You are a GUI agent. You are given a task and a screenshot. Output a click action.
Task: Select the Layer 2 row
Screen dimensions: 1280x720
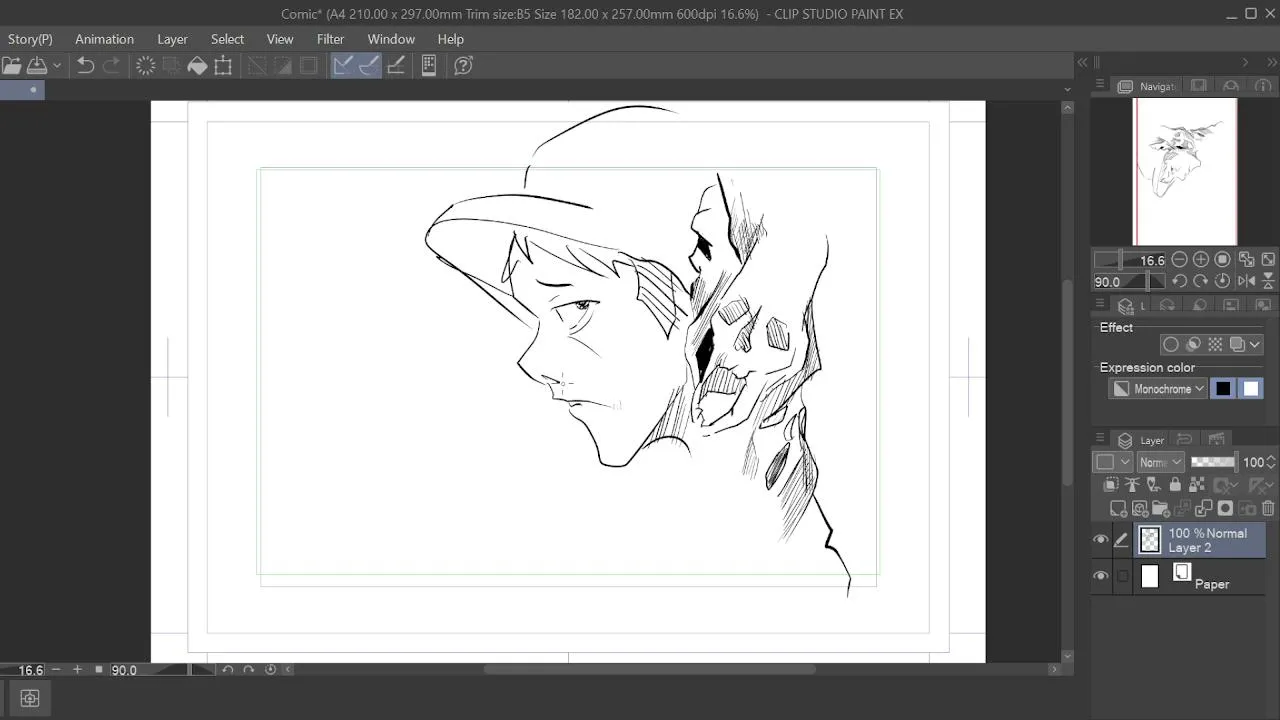pyautogui.click(x=1200, y=540)
